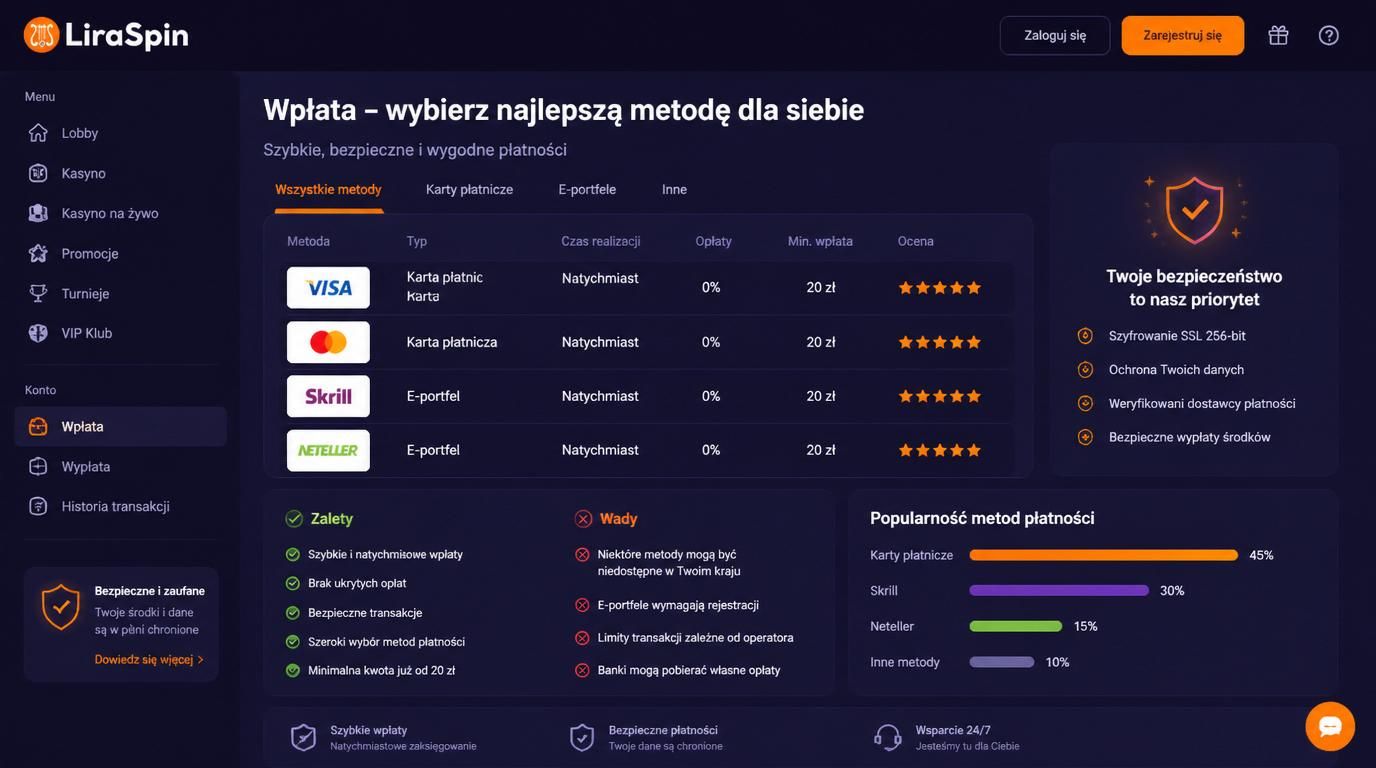Click the Karty płatnicze popularity bar

[1104, 555]
